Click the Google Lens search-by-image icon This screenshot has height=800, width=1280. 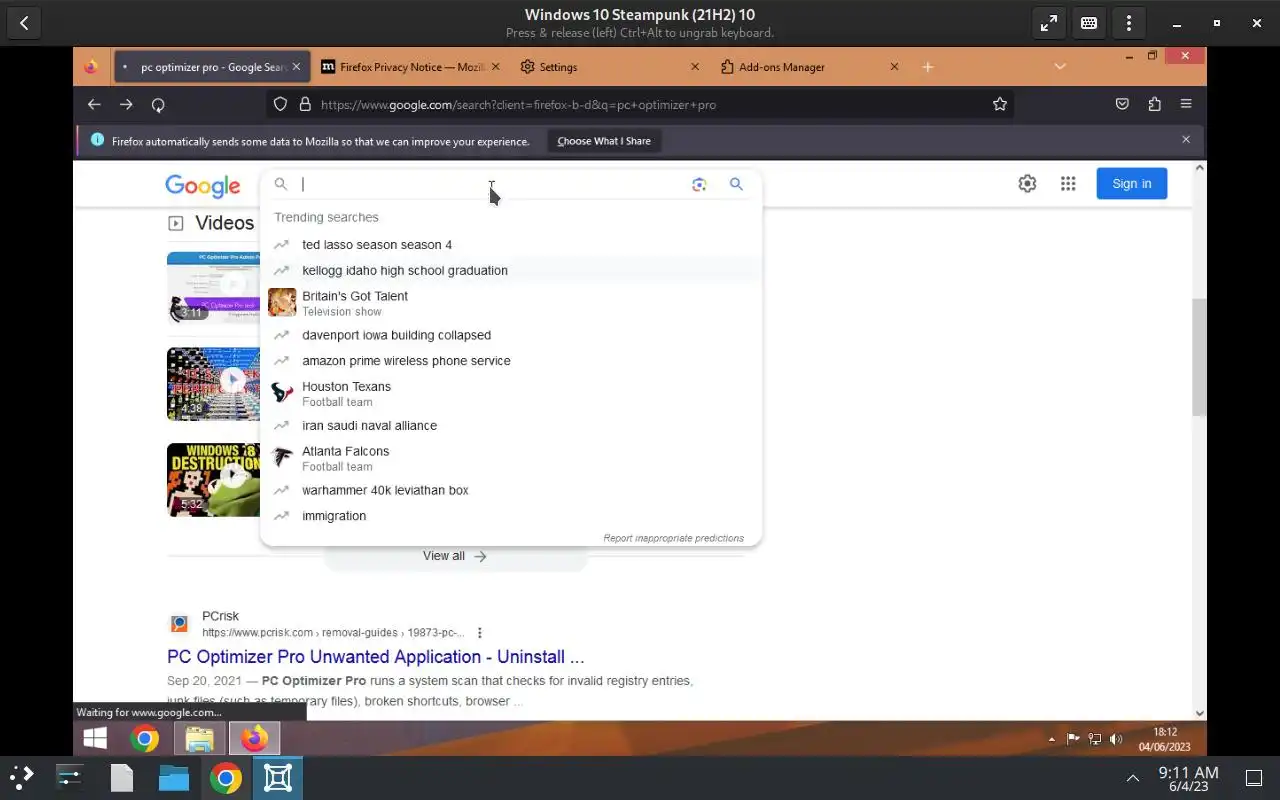pos(699,184)
